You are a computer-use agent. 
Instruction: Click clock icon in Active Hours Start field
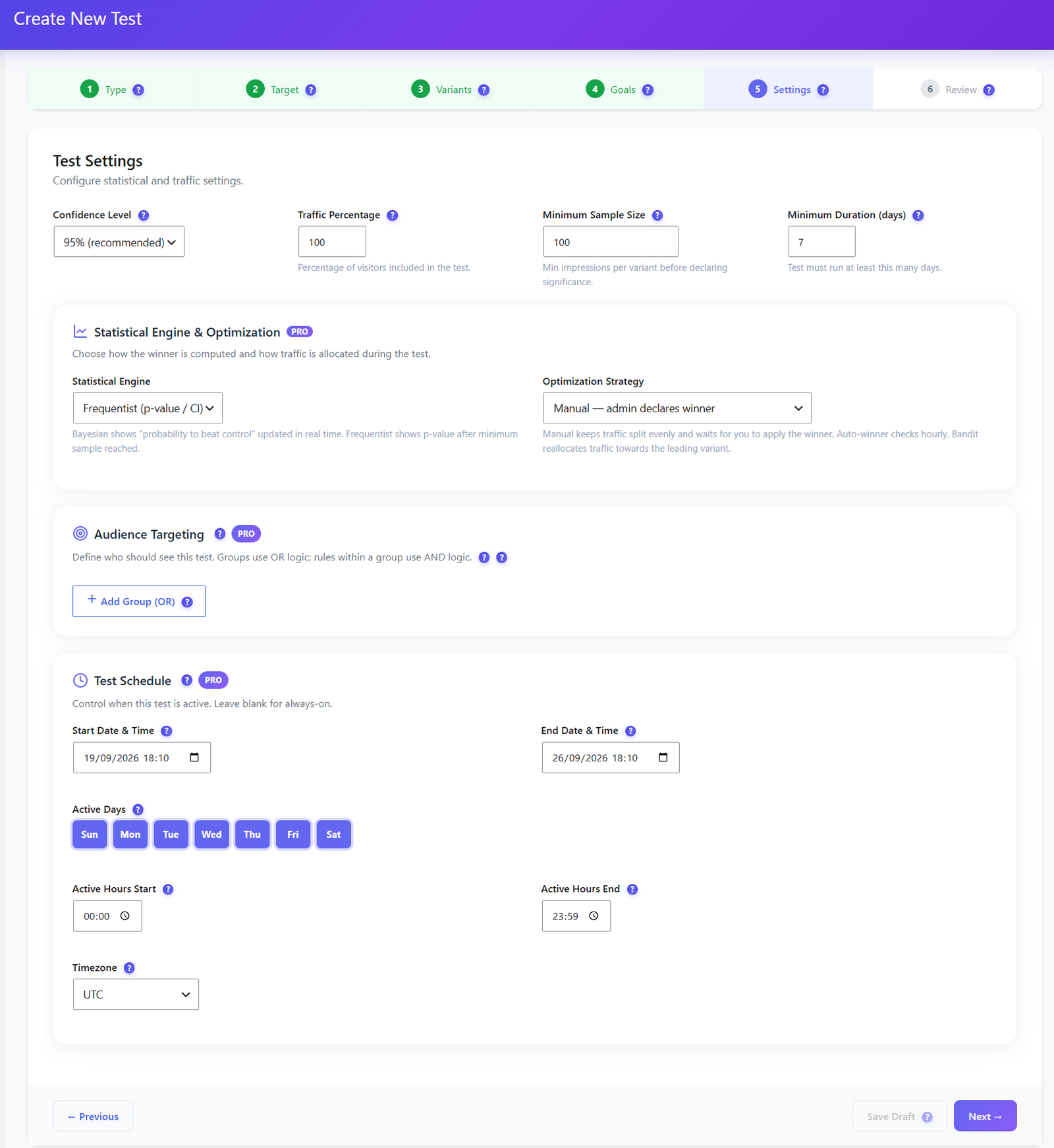(x=125, y=916)
